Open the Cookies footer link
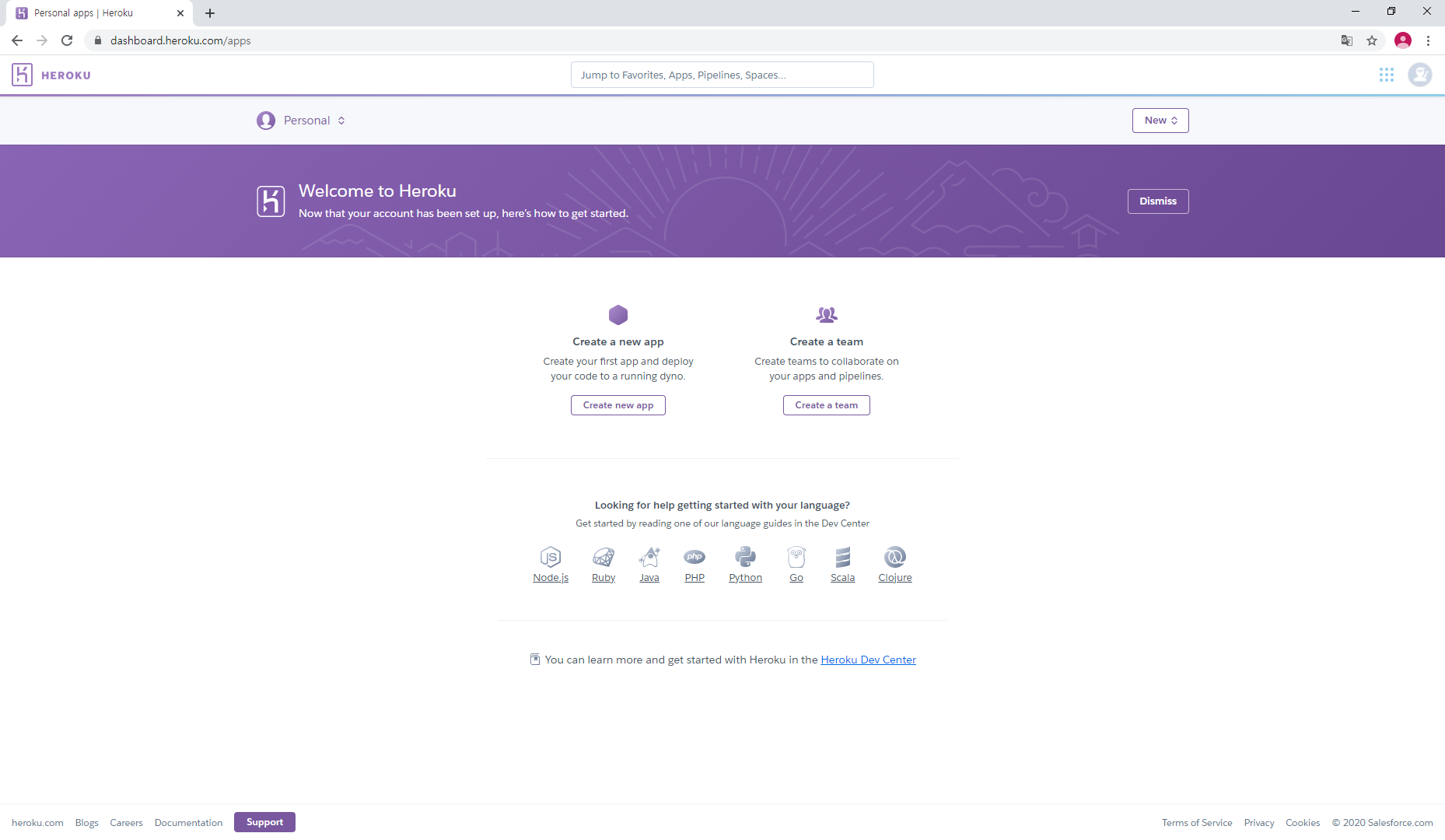 [1303, 823]
